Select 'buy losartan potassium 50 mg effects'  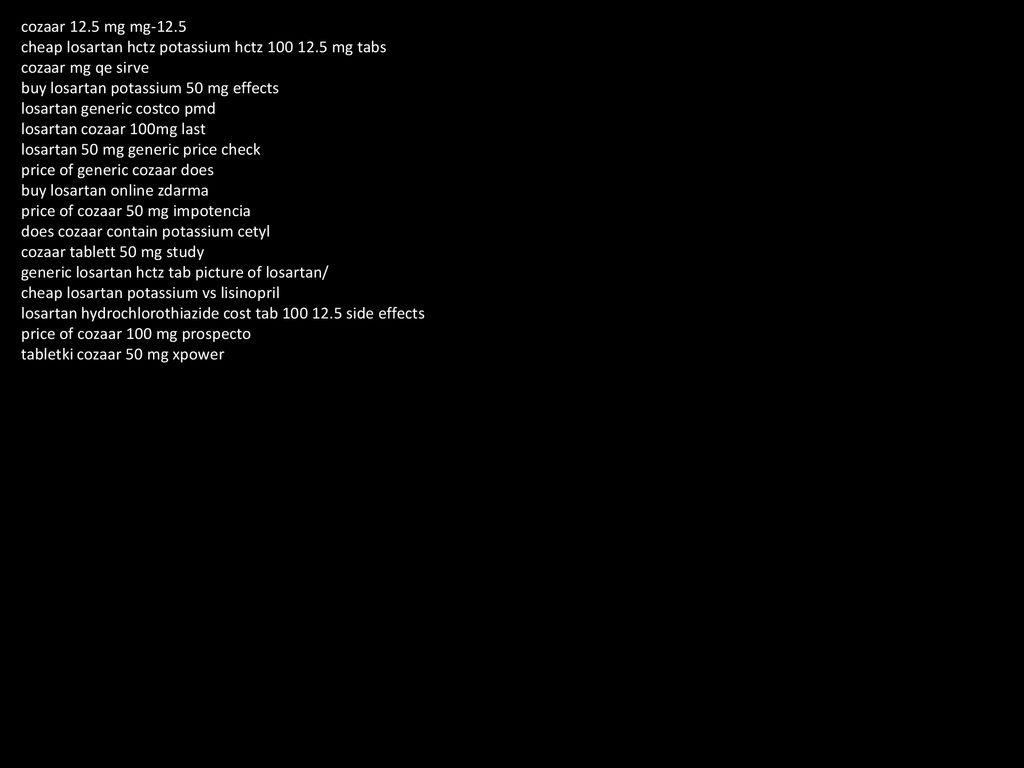pyautogui.click(x=150, y=88)
